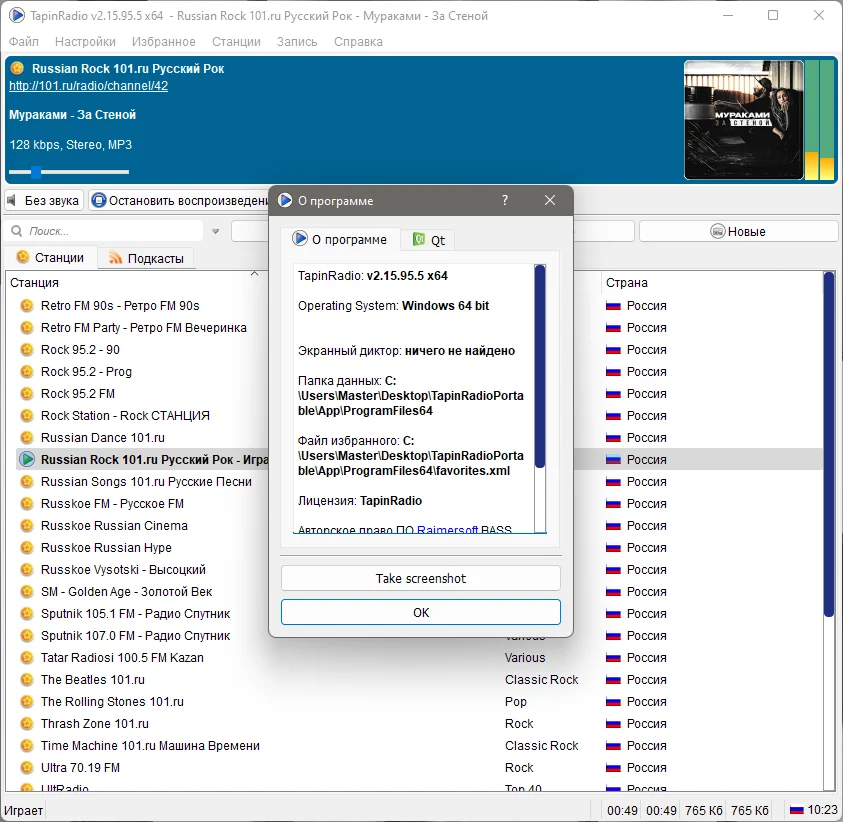This screenshot has width=843, height=822.
Task: Click the star icon of Thrash Zone 101.ru
Action: click(26, 724)
